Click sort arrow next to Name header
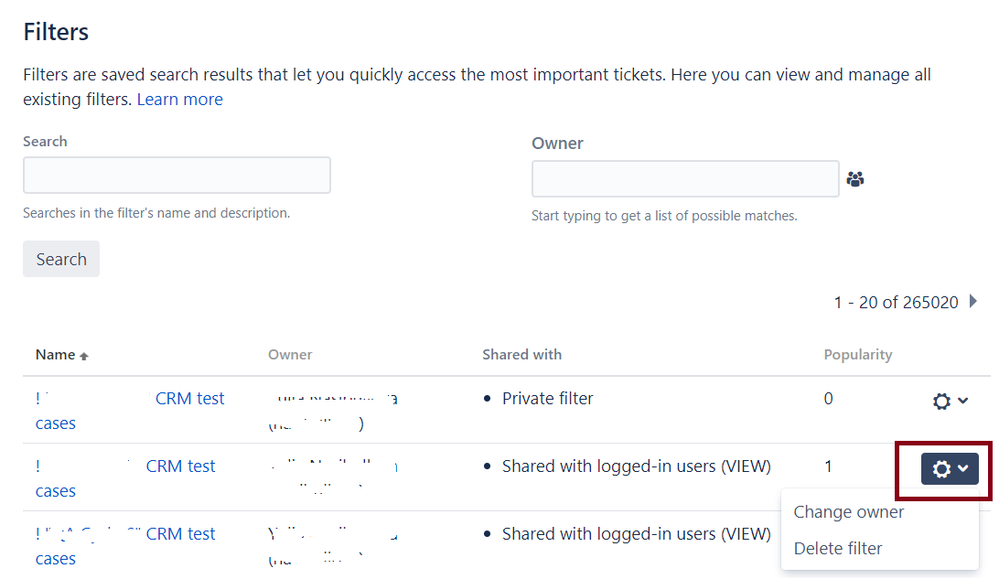This screenshot has width=999, height=578. click(x=84, y=356)
